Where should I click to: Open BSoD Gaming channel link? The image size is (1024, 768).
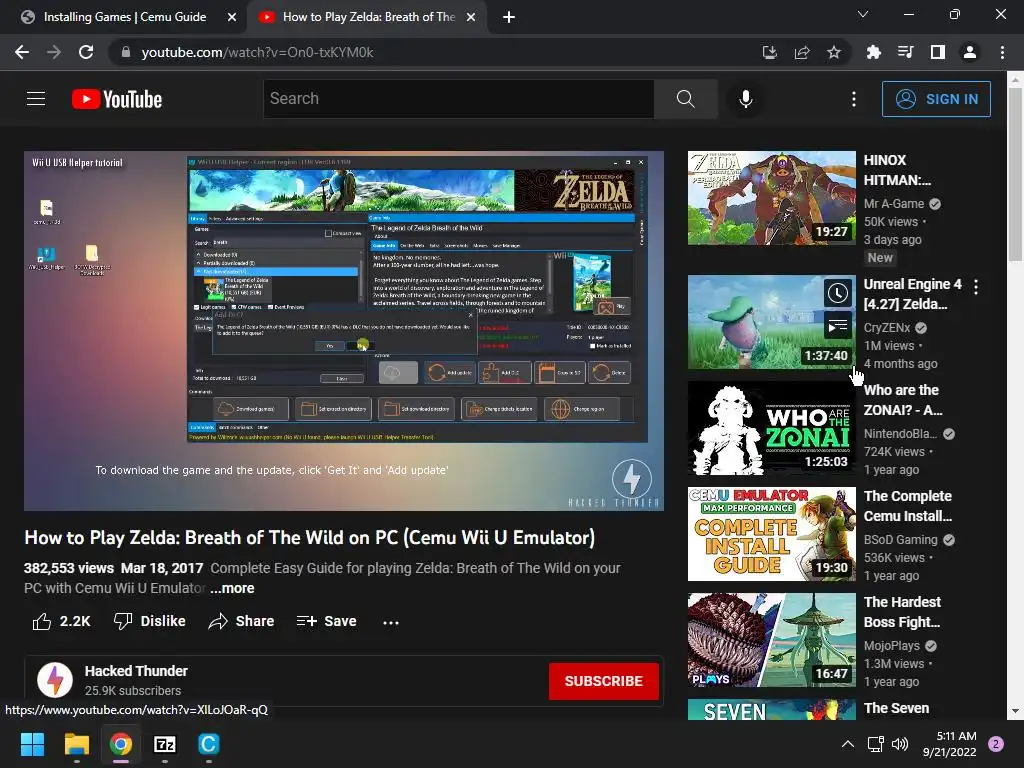(901, 540)
